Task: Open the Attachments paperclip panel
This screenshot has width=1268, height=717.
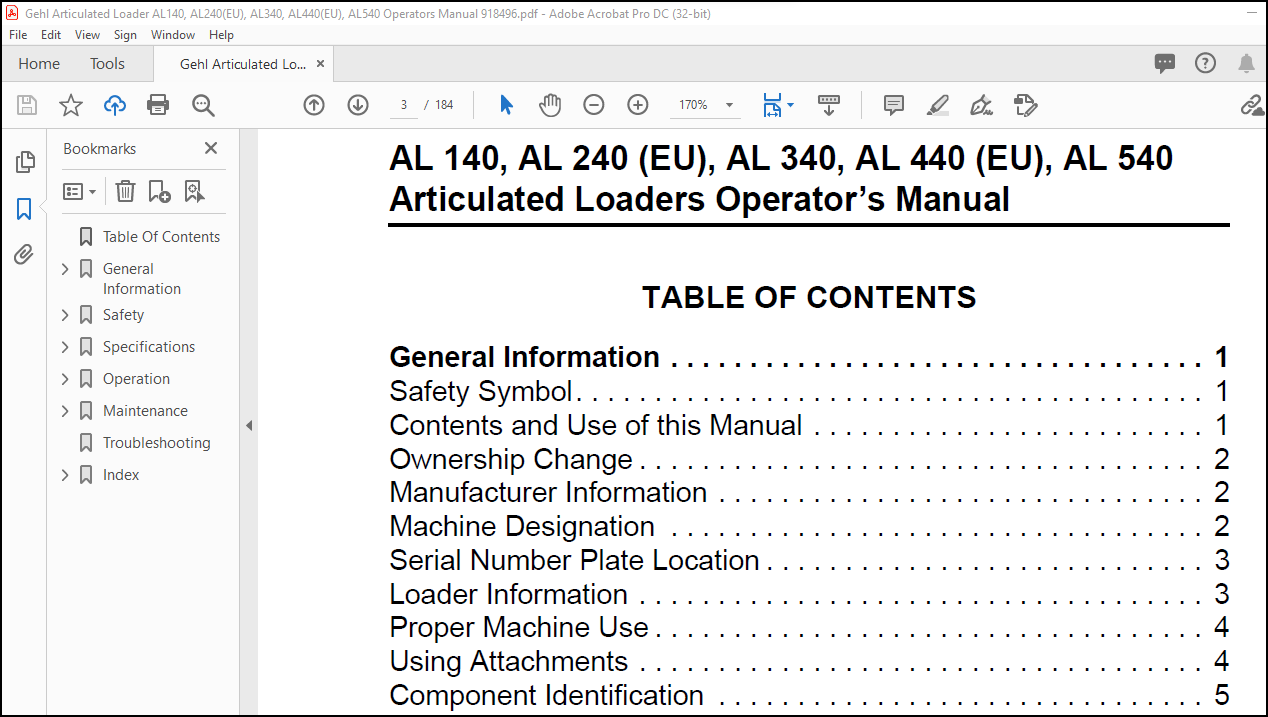Action: [25, 255]
